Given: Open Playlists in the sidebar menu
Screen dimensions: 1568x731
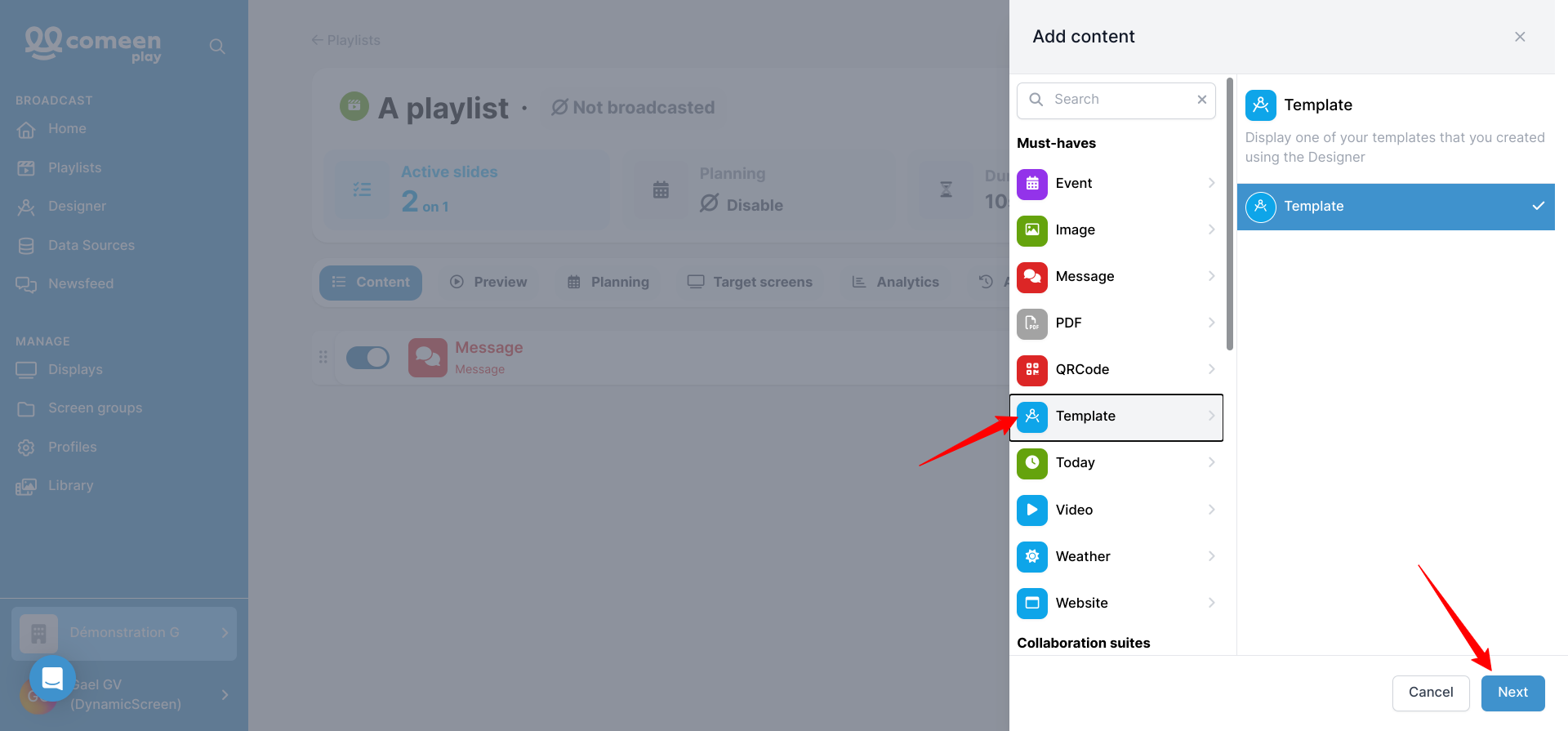Looking at the screenshot, I should (75, 168).
